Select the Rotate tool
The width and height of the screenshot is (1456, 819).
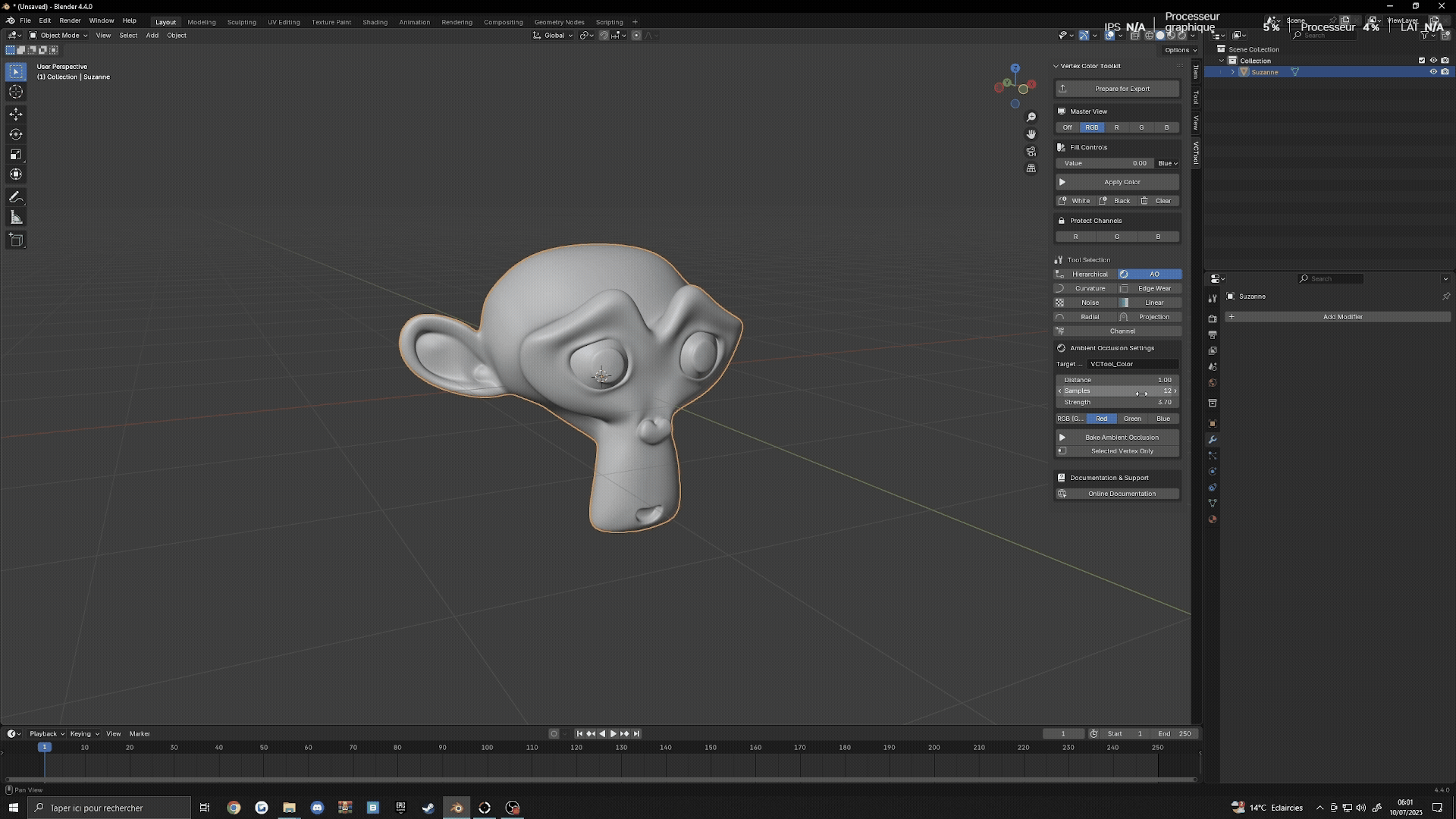[15, 133]
